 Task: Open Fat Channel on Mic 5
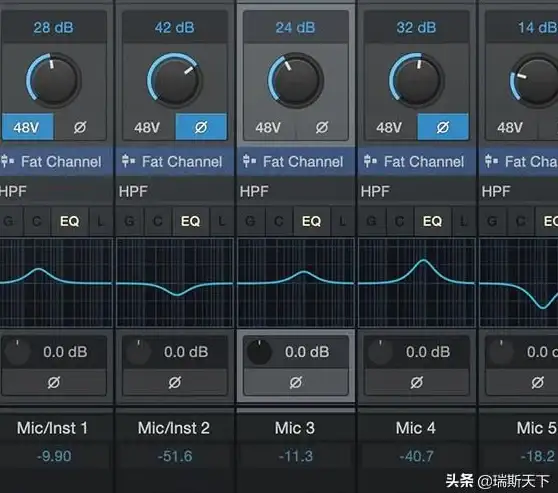(518, 162)
